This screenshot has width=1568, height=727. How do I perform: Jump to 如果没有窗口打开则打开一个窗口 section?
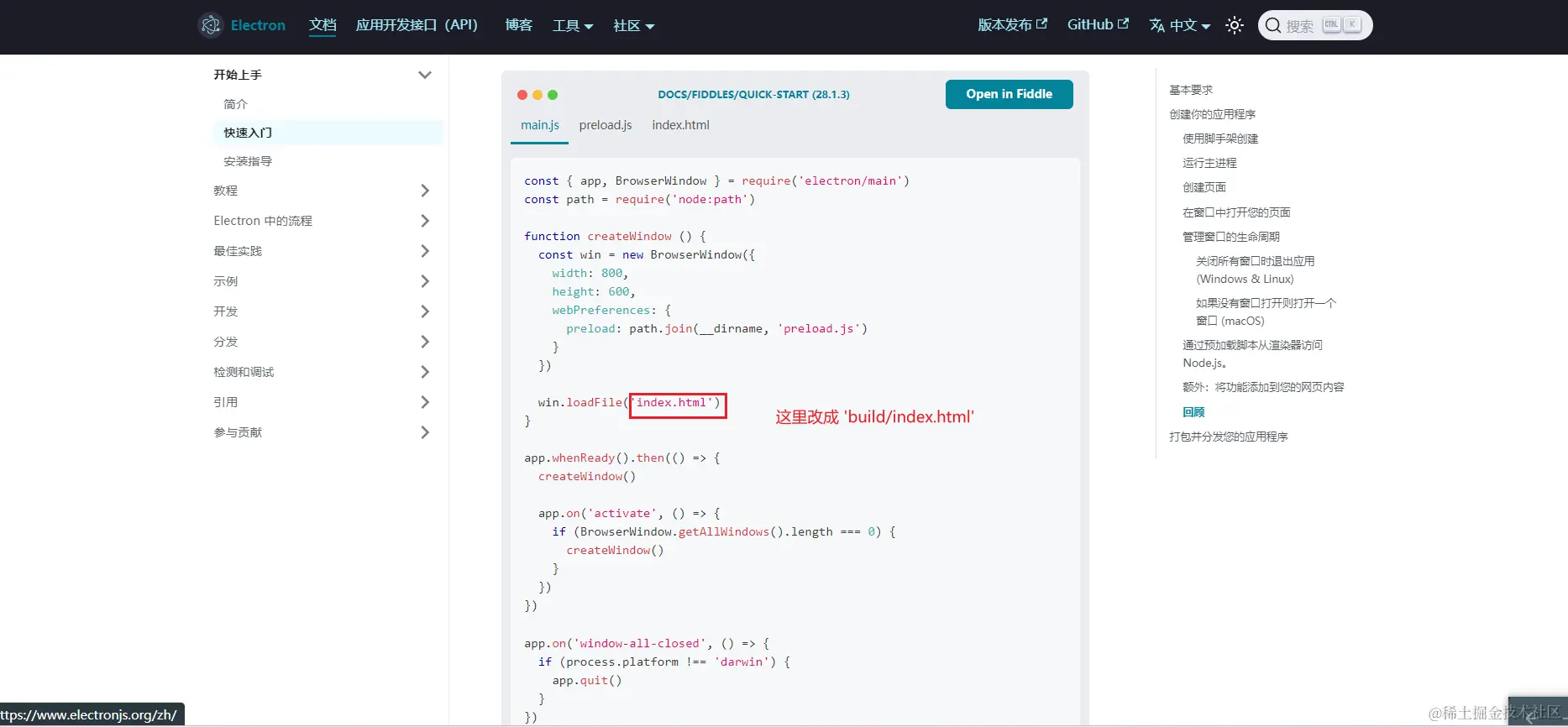1266,312
